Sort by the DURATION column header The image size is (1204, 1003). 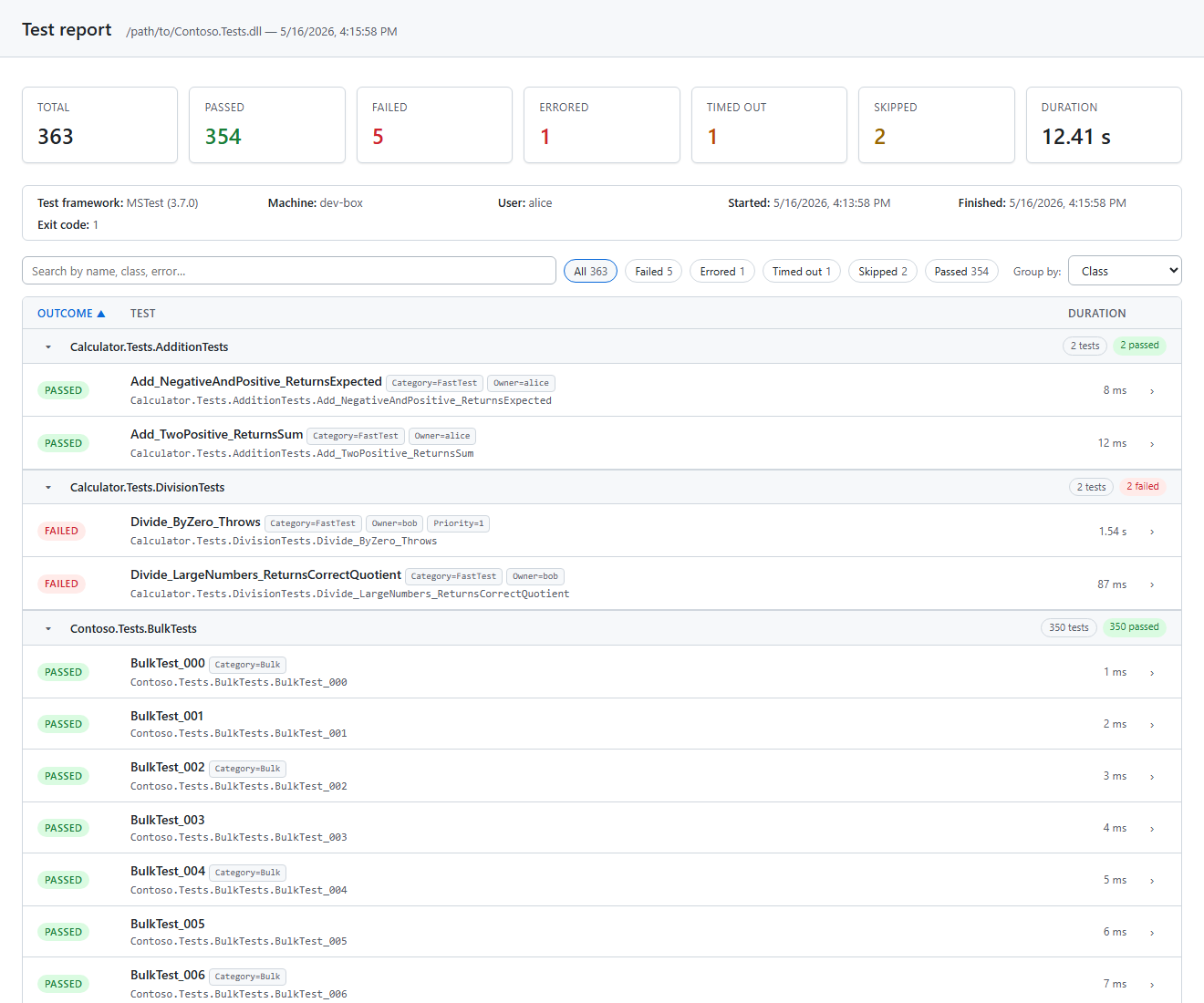[x=1096, y=314]
